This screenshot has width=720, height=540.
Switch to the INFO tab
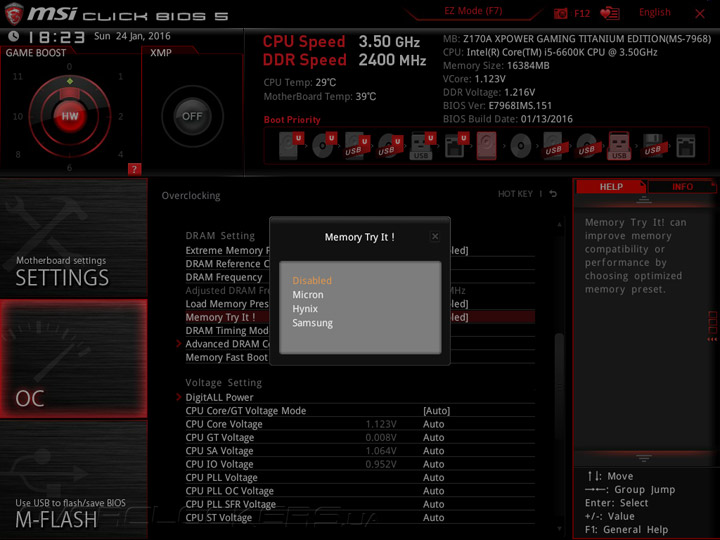682,187
